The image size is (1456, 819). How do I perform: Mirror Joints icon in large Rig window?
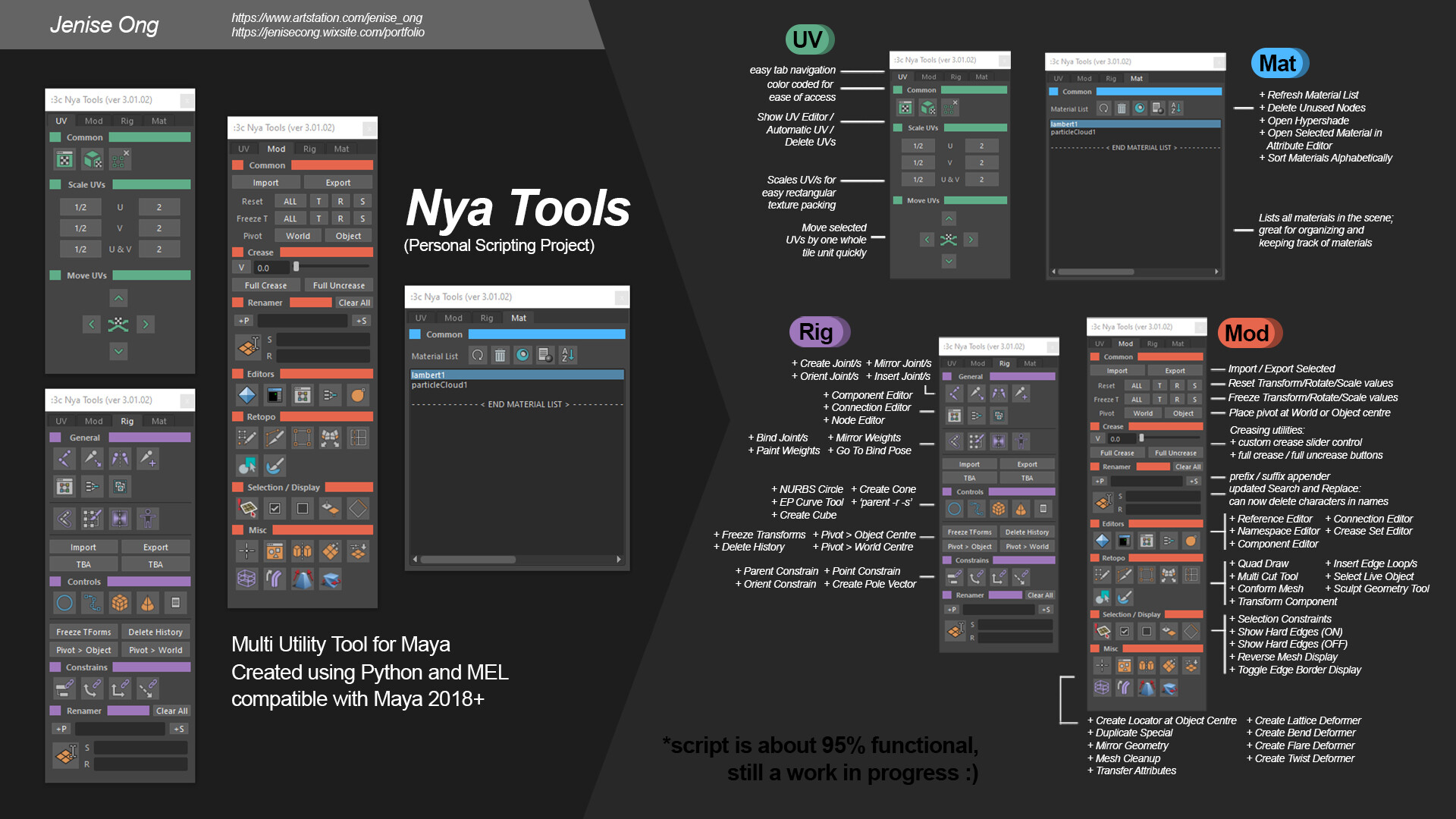click(120, 458)
